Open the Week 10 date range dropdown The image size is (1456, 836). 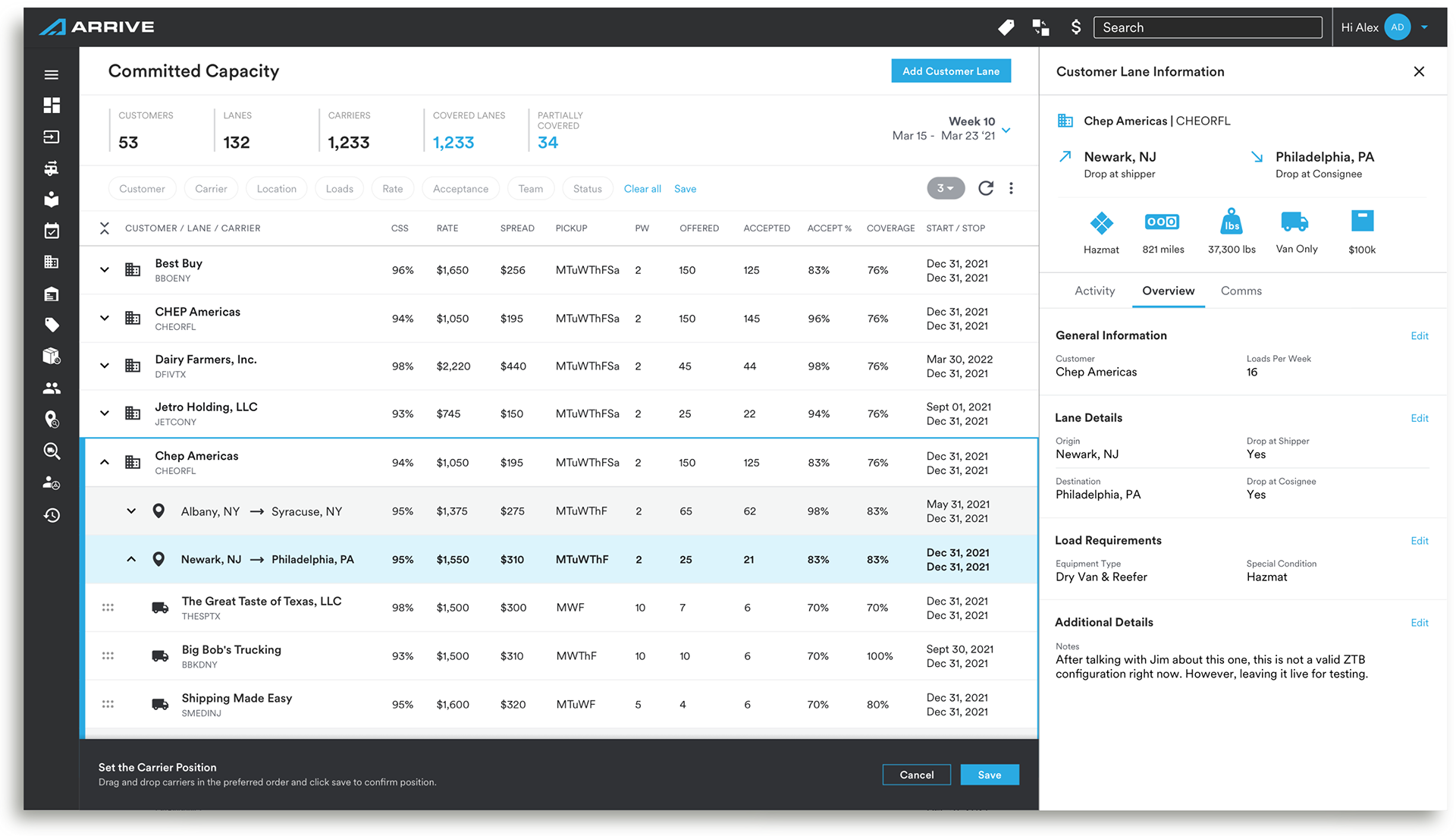(x=1006, y=130)
